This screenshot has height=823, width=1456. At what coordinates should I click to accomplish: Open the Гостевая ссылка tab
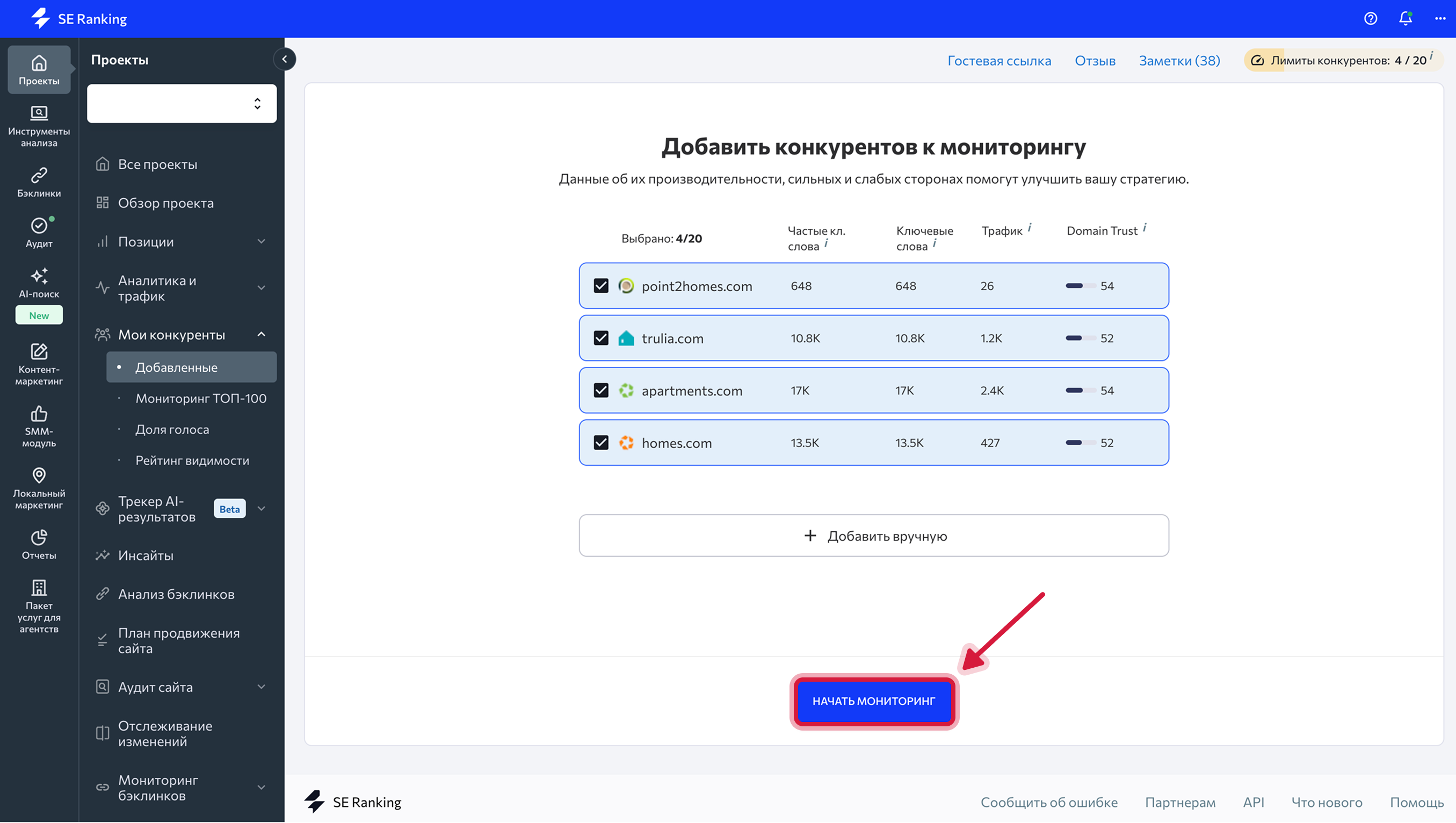[x=1000, y=61]
